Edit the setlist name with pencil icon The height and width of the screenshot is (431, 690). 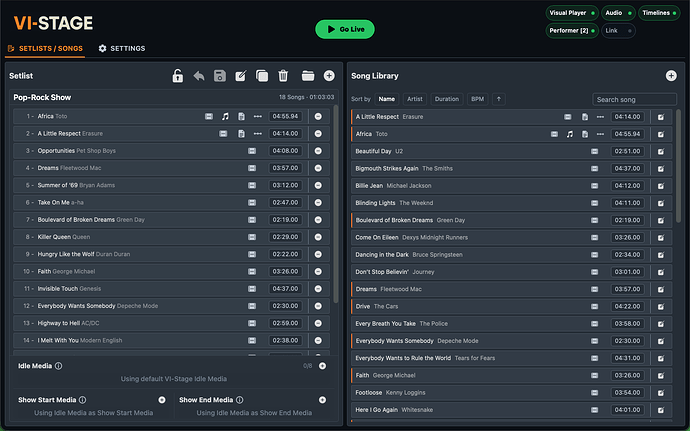pyautogui.click(x=241, y=76)
